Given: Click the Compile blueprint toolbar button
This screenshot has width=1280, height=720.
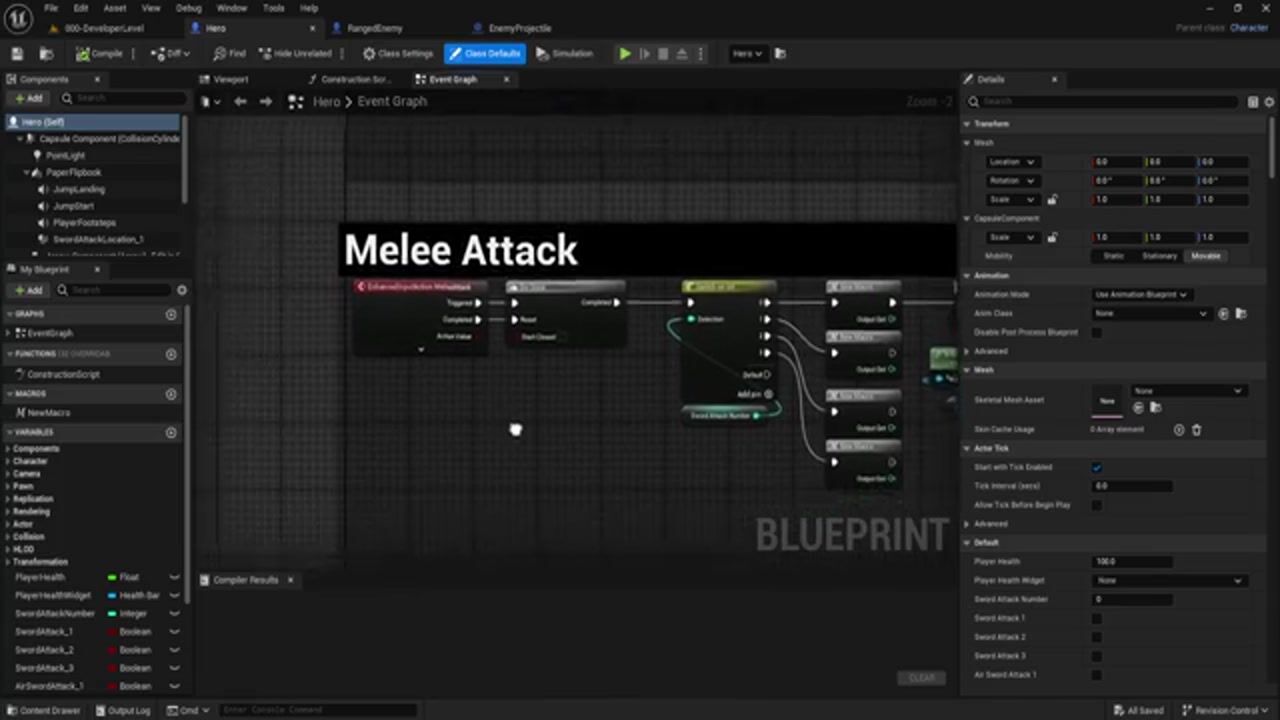Looking at the screenshot, I should (100, 54).
